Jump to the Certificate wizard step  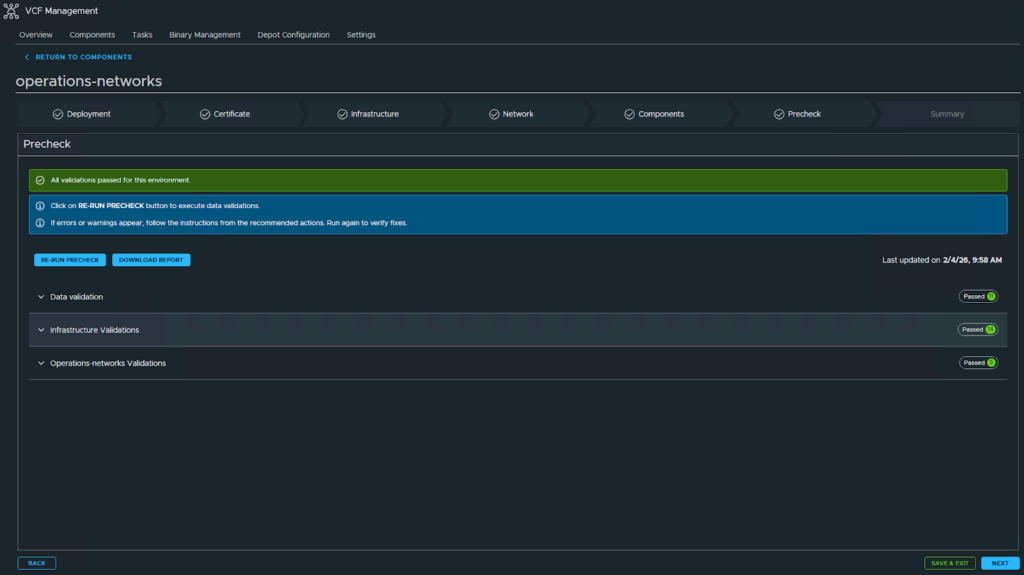(x=232, y=114)
